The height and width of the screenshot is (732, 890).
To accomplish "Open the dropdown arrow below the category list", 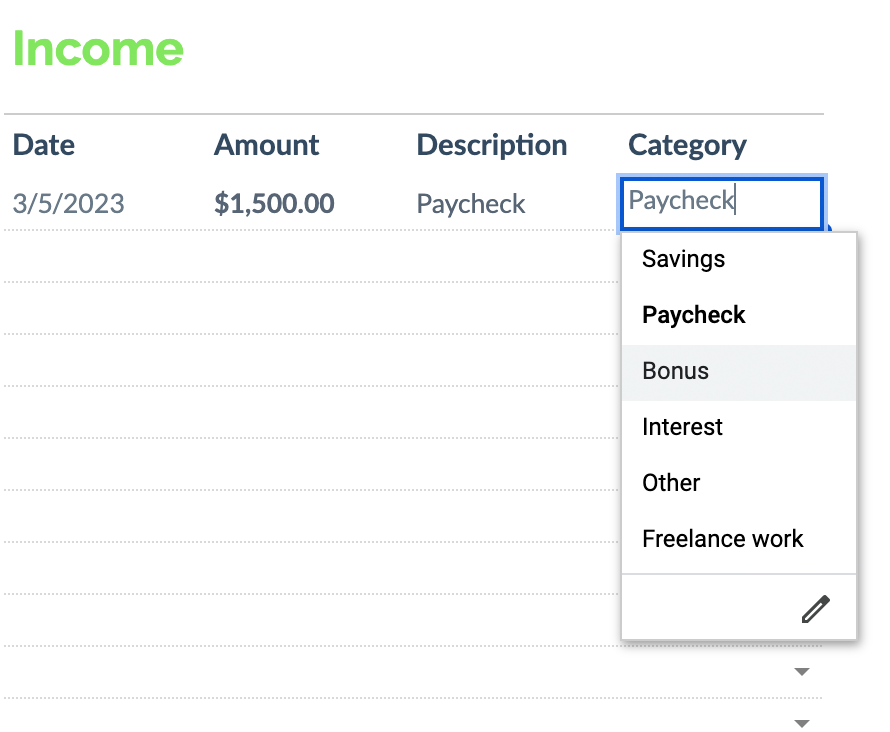I will pyautogui.click(x=802, y=671).
